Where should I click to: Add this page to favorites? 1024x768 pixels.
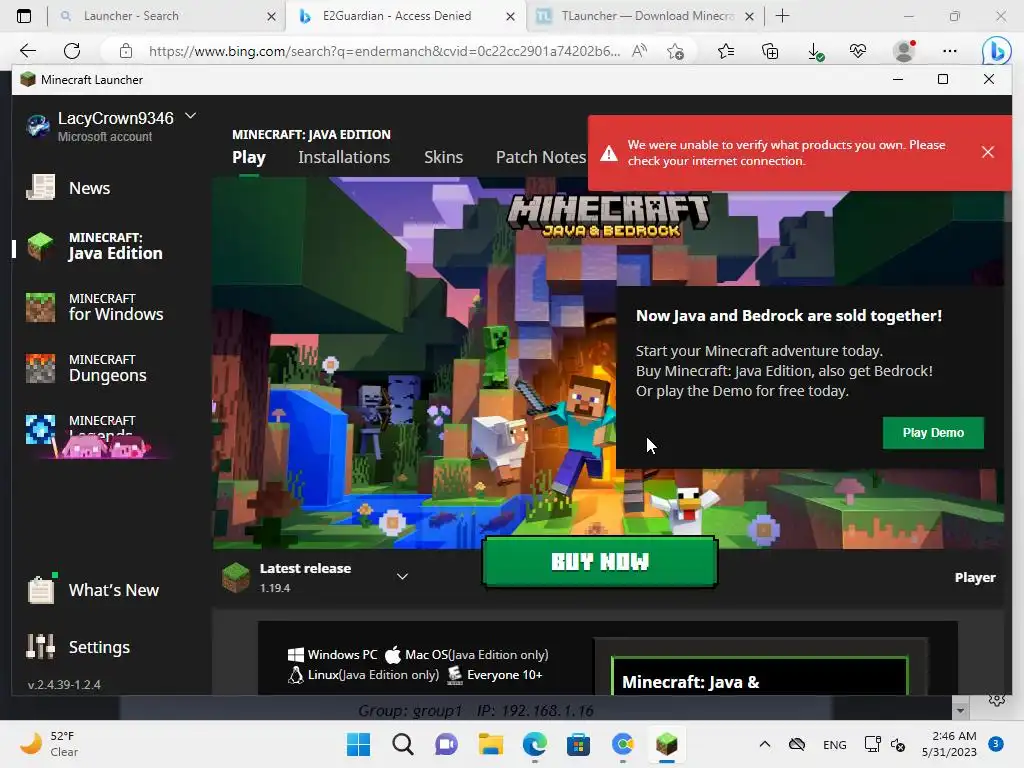click(x=675, y=51)
